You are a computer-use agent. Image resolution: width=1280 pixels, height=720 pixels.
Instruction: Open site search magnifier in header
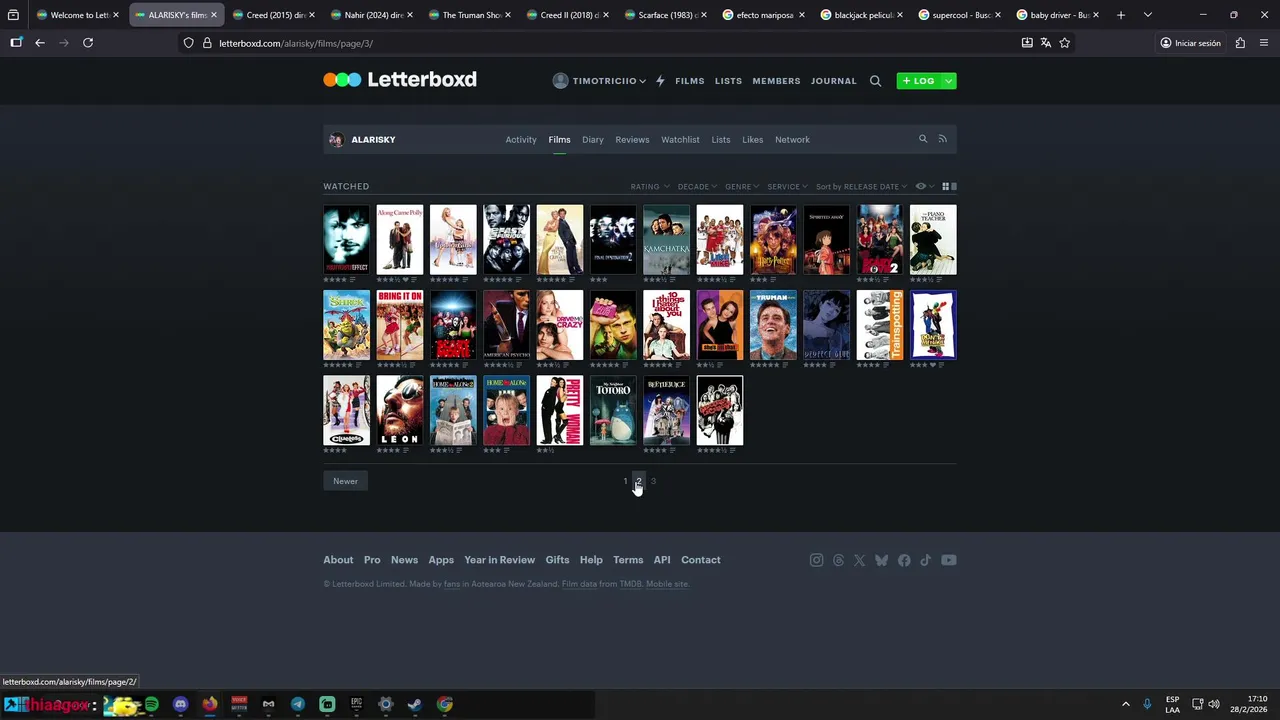[x=875, y=81]
